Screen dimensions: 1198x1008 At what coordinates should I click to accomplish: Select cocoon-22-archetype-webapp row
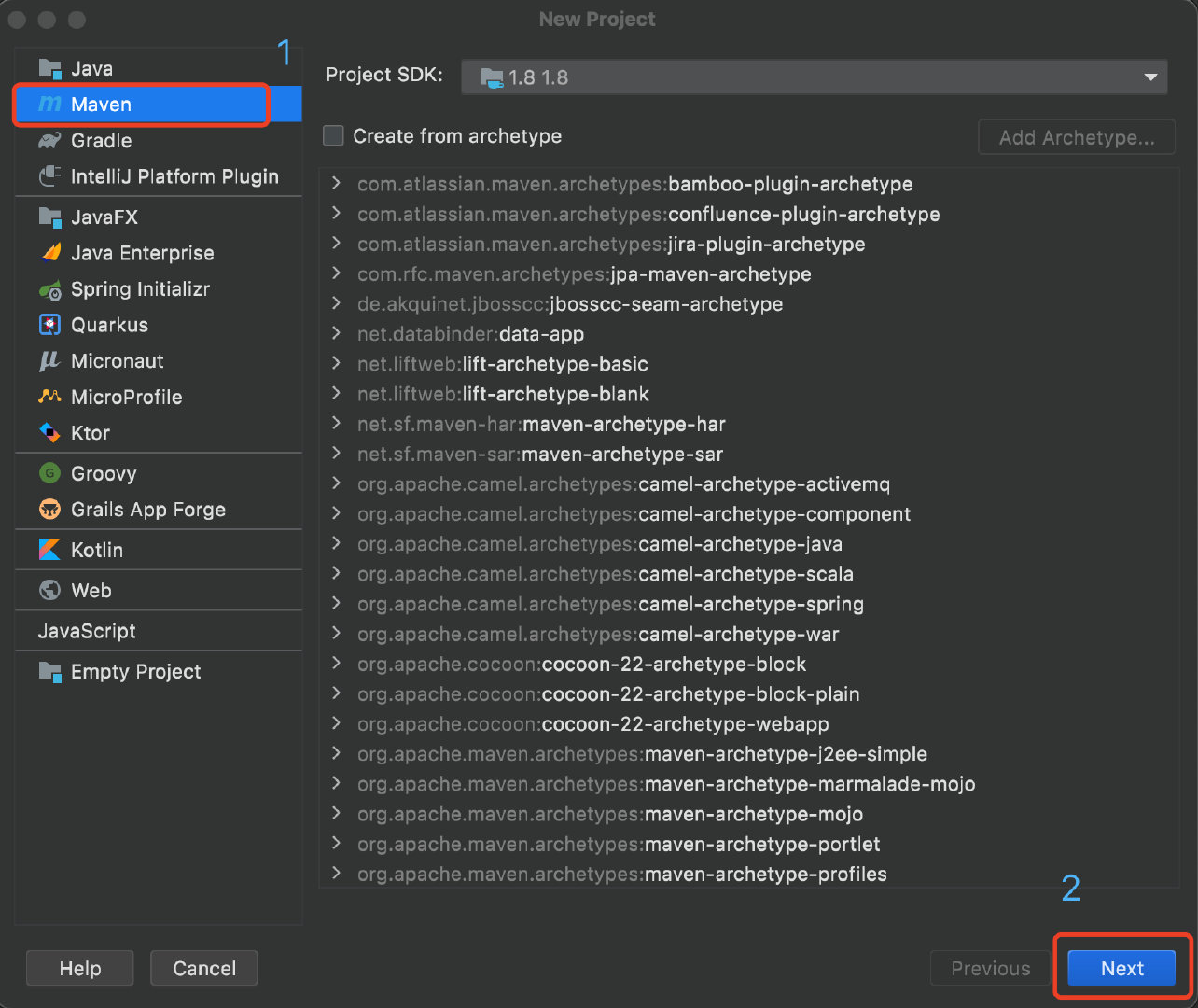click(x=748, y=723)
